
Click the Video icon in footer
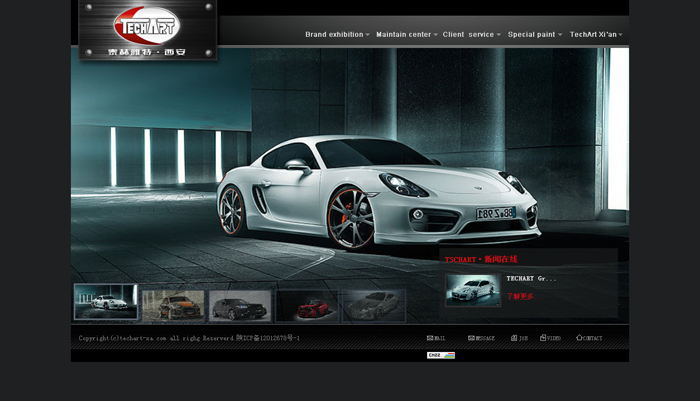point(550,338)
